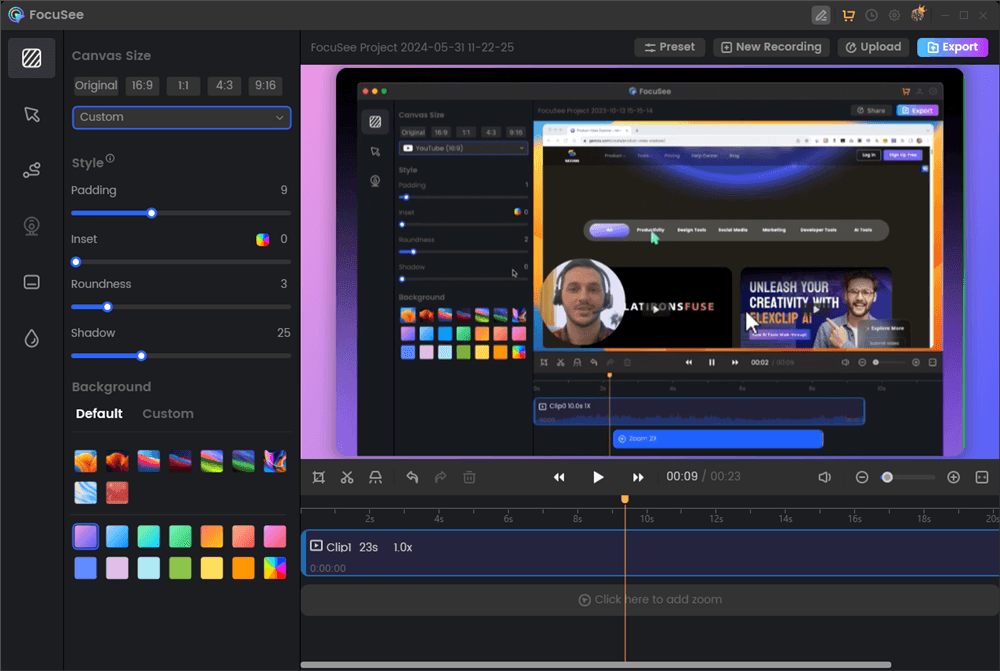Select the multicolor background swatch

pos(275,568)
